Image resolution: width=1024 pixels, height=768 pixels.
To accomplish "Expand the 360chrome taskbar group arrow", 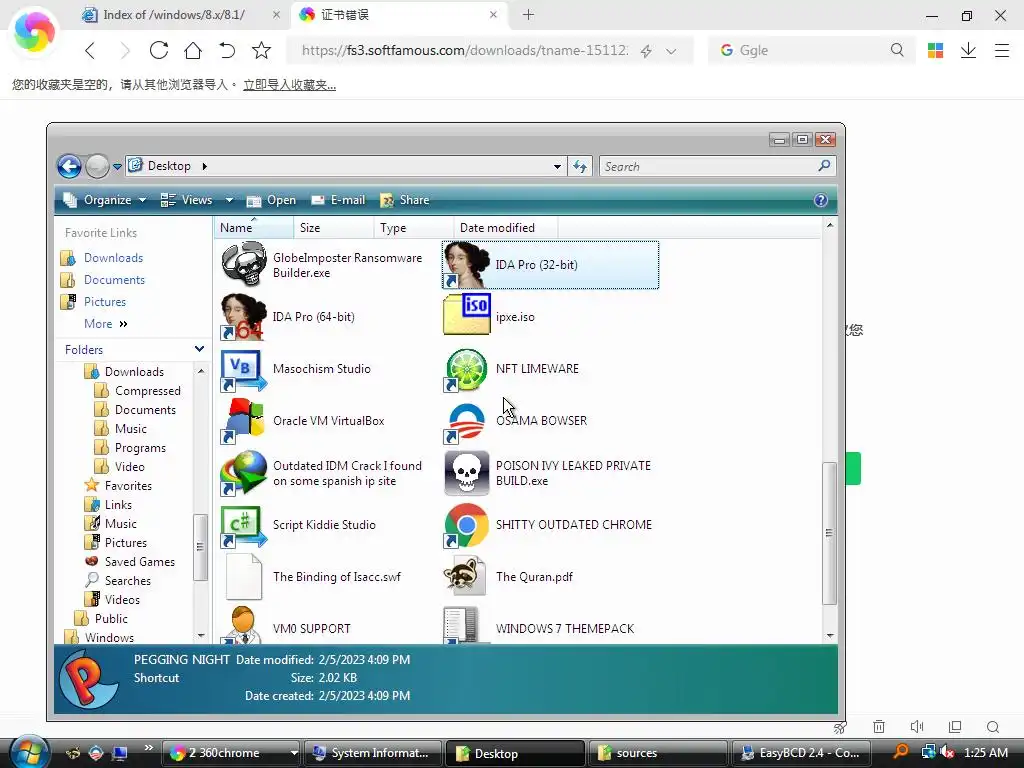I will [x=294, y=753].
